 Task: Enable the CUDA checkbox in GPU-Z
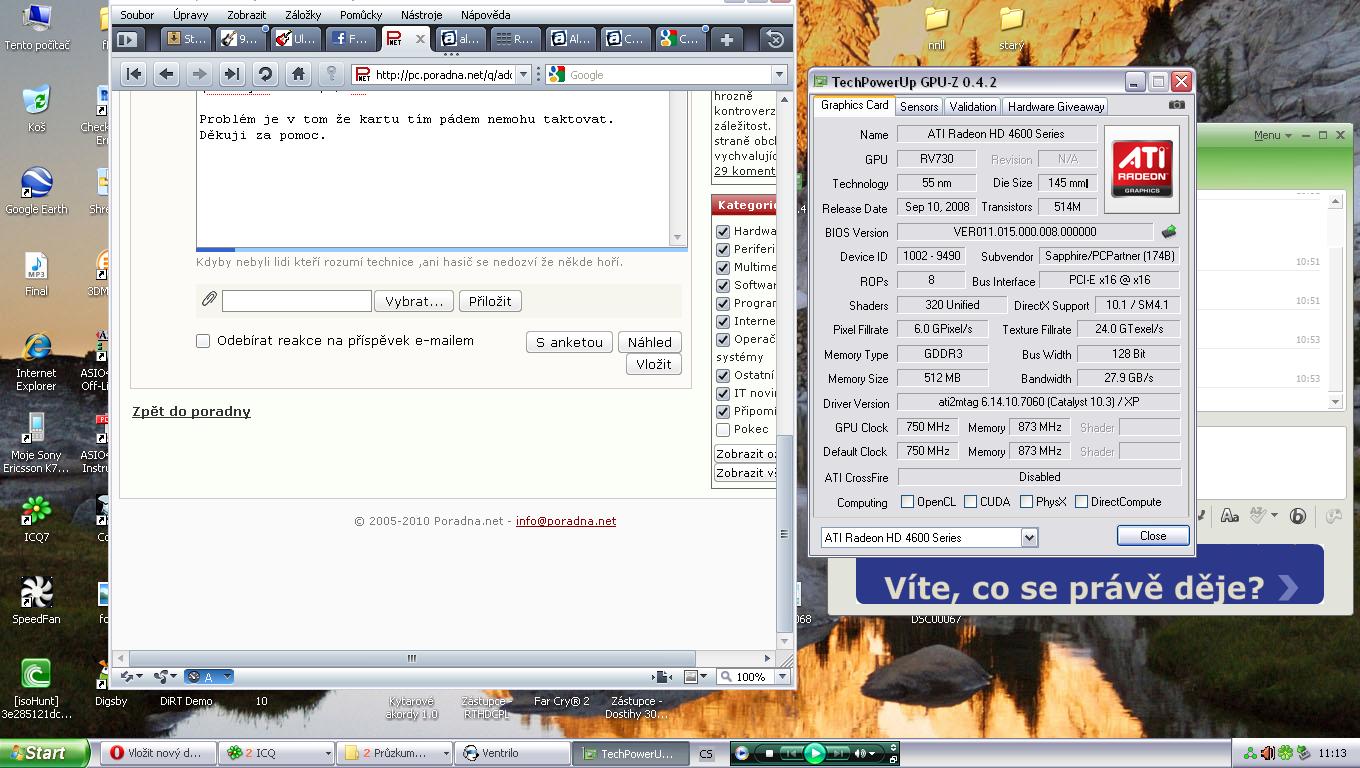[971, 502]
